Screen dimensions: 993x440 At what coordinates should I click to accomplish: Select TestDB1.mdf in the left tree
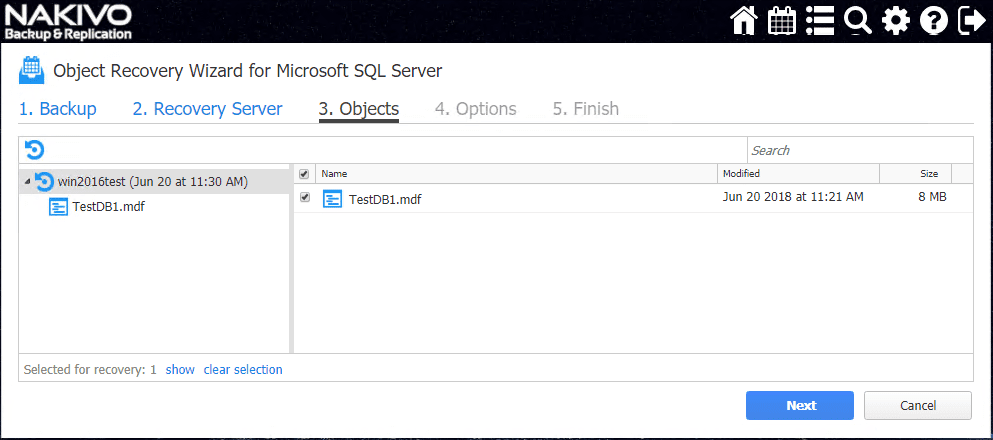click(x=109, y=207)
